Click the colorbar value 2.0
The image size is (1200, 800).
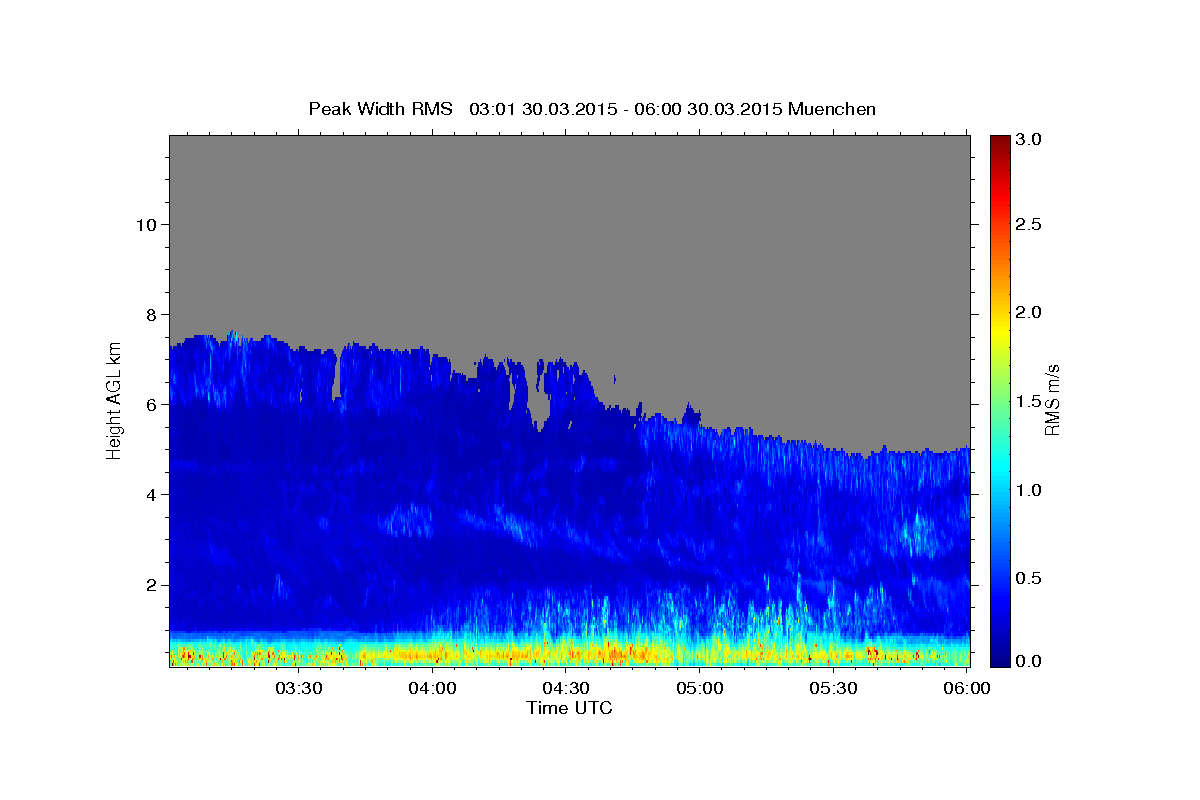(x=1030, y=313)
